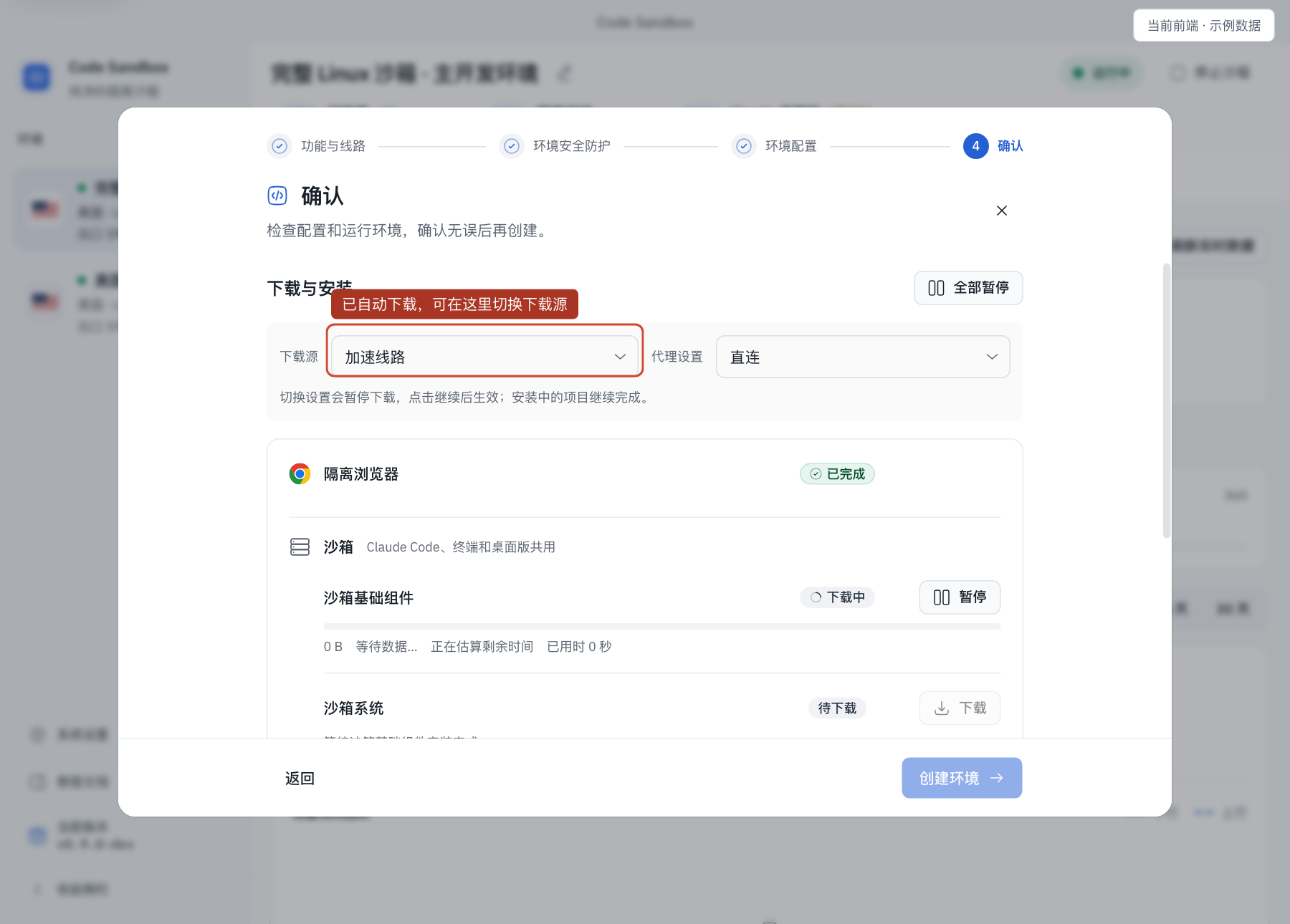Click the 已用时 0 秒 status text
This screenshot has height=924, width=1290.
point(579,647)
